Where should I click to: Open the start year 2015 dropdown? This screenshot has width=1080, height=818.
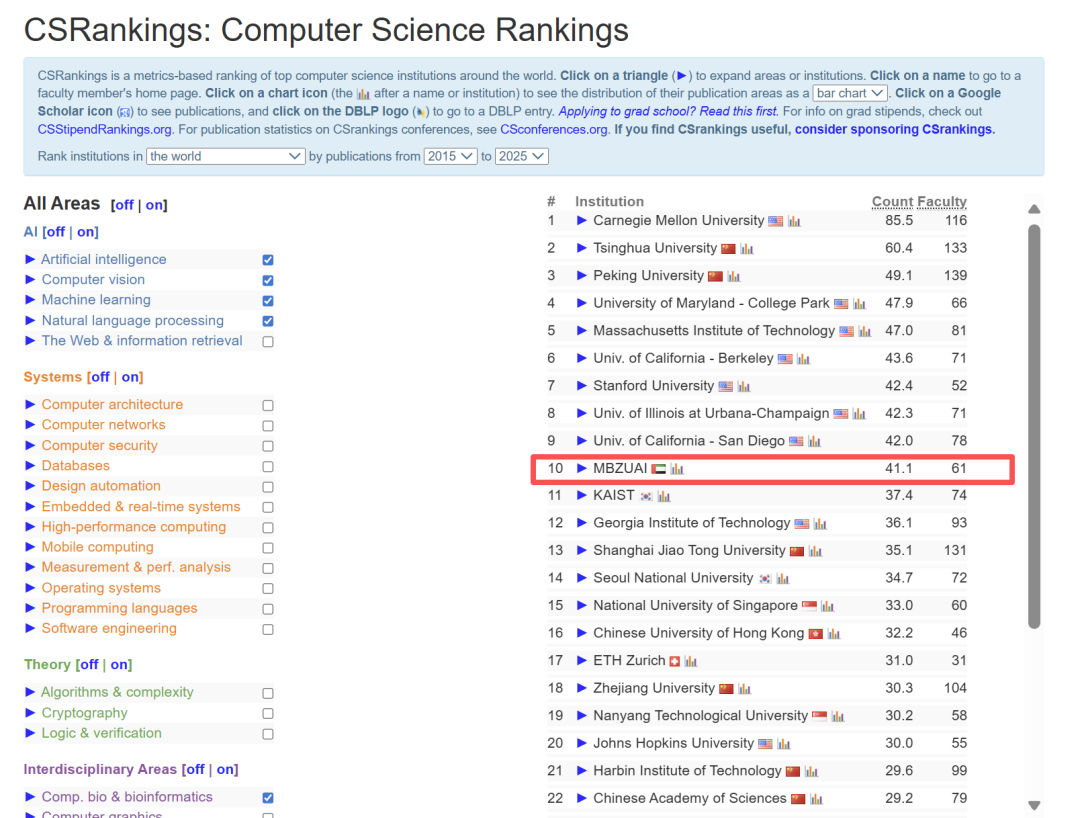450,156
